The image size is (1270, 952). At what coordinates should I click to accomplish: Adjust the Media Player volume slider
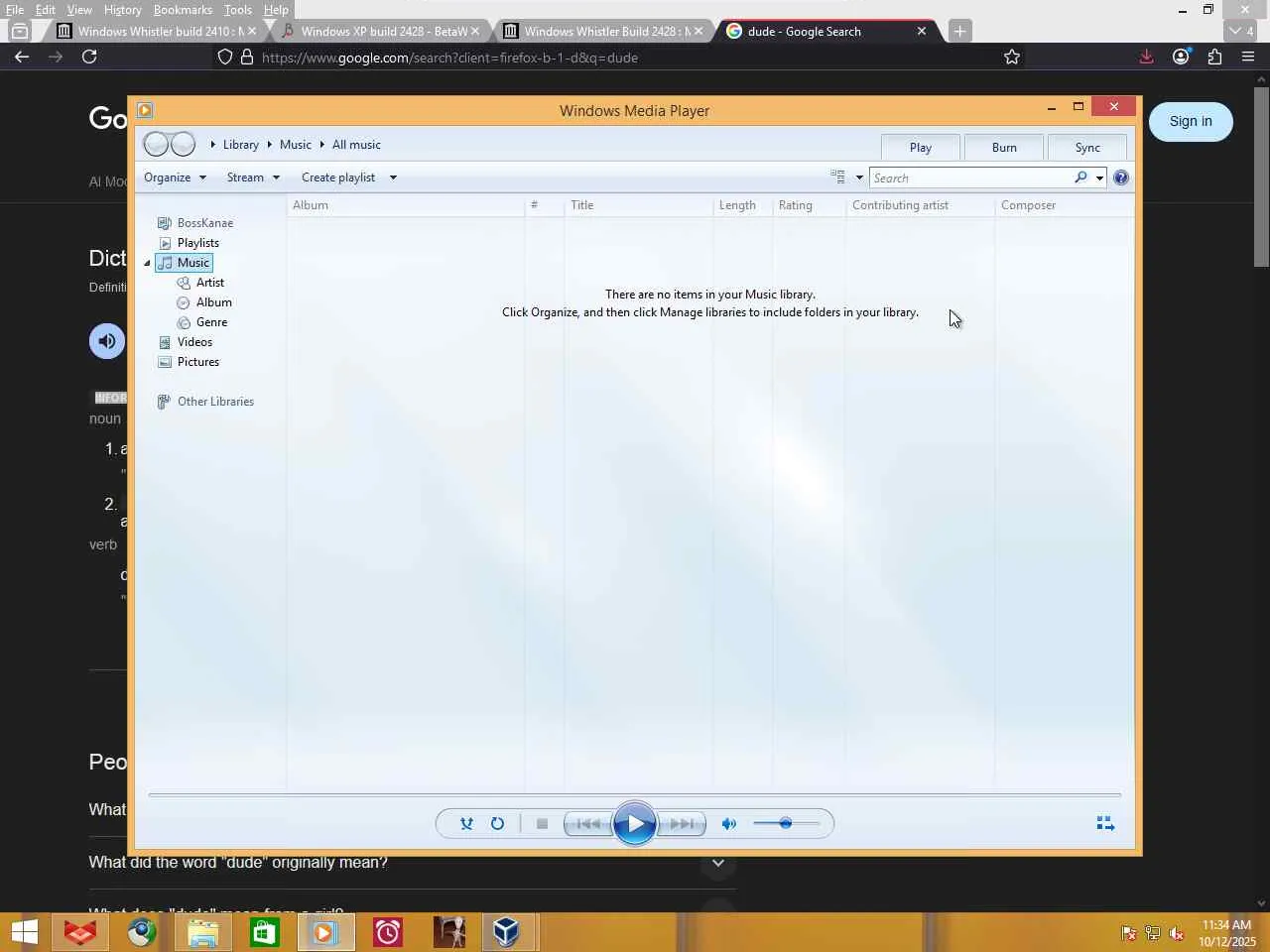pos(786,823)
